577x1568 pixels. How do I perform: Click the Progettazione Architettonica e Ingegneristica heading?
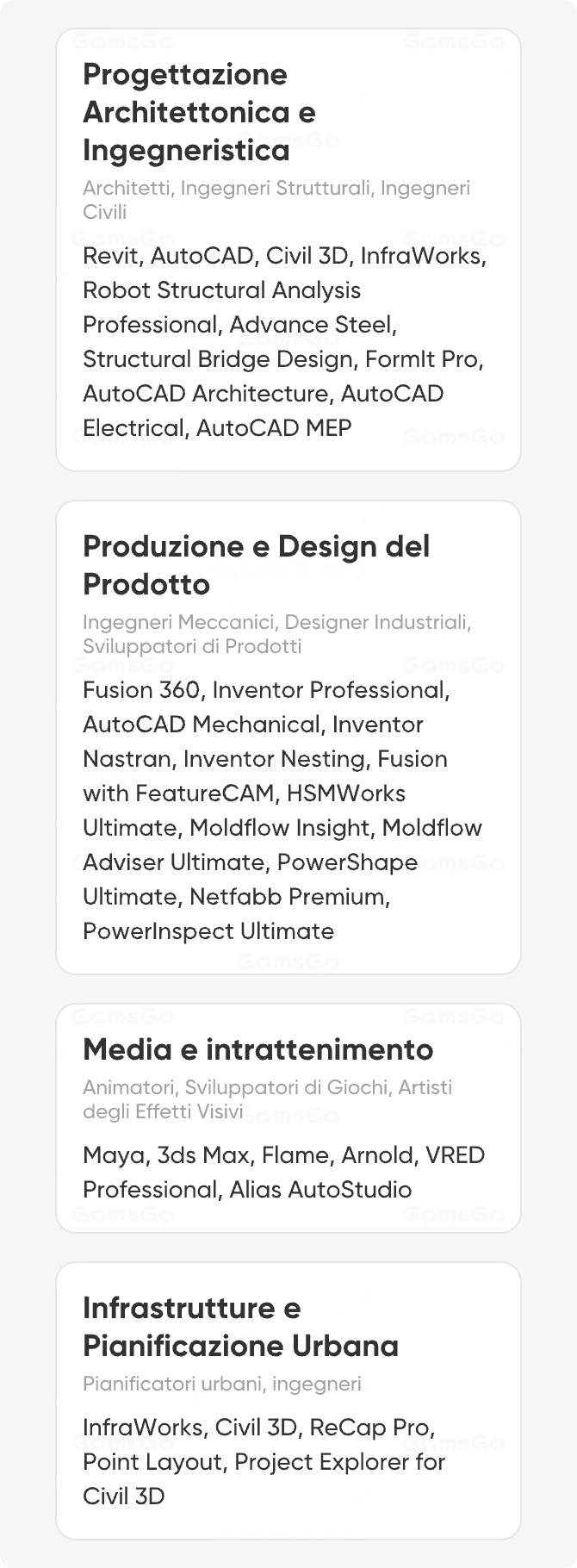pos(199,112)
